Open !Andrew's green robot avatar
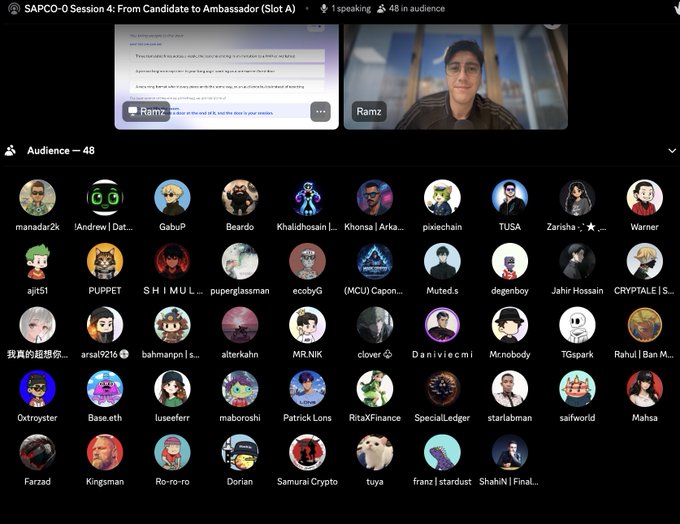 (x=105, y=198)
